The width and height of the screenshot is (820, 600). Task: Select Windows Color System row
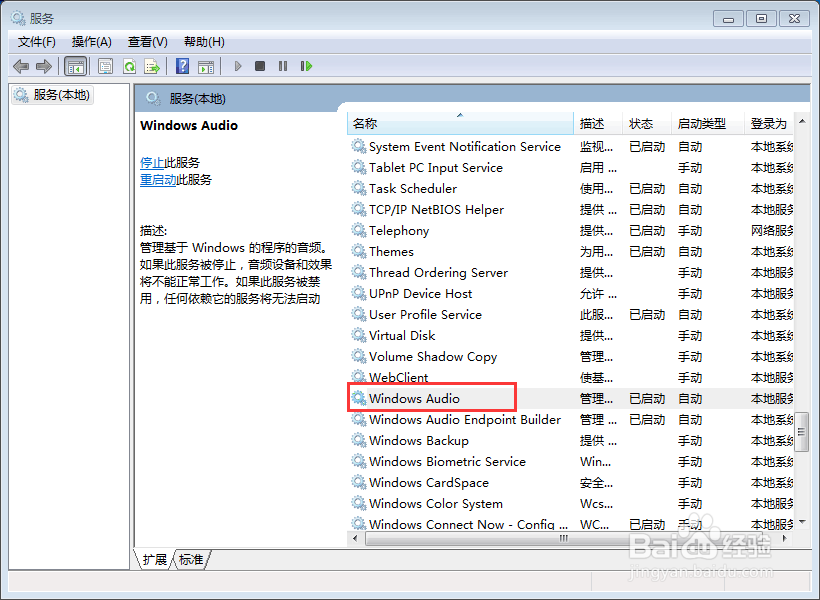[x=571, y=503]
